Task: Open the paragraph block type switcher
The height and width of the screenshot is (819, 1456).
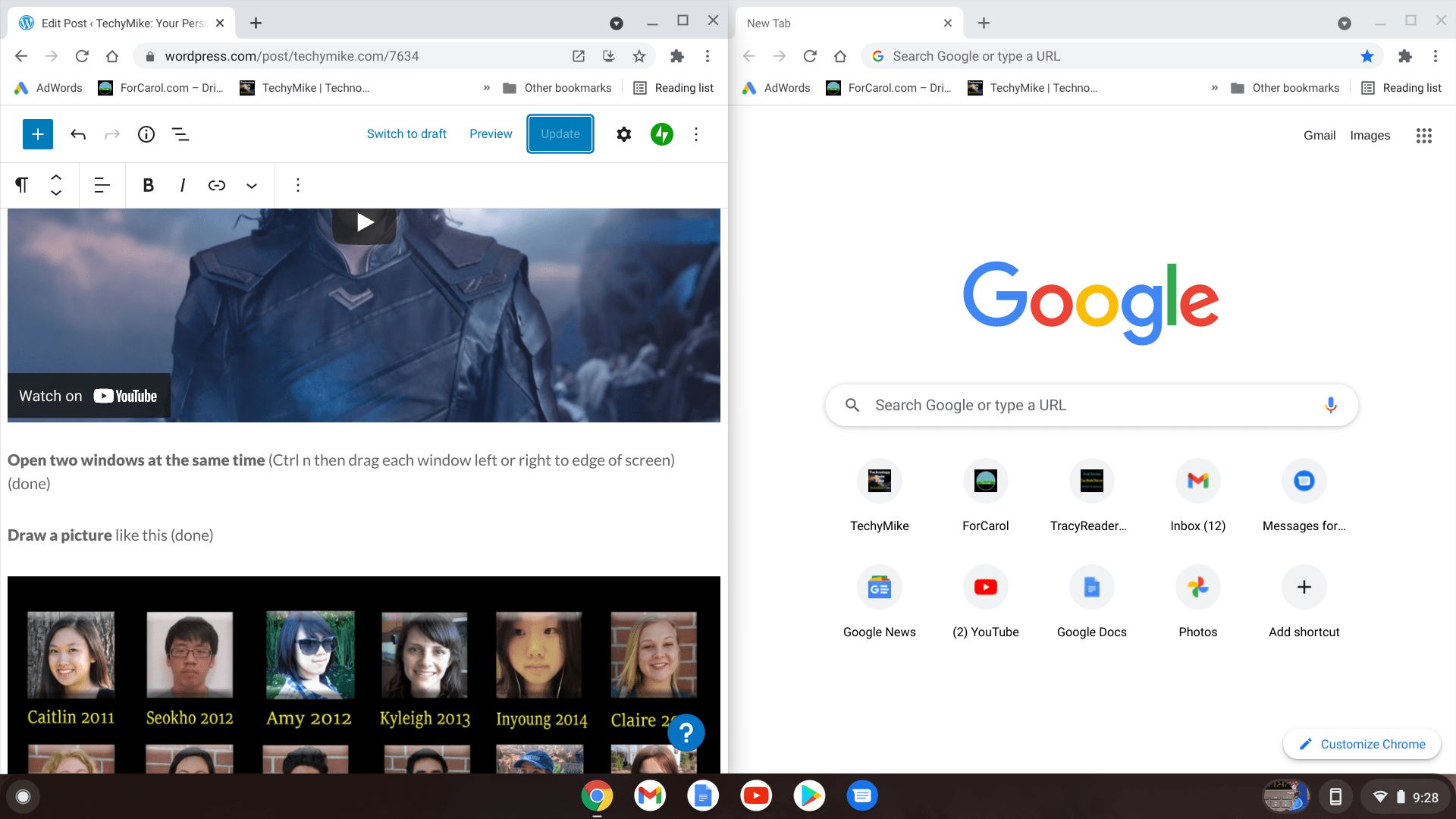Action: point(22,185)
